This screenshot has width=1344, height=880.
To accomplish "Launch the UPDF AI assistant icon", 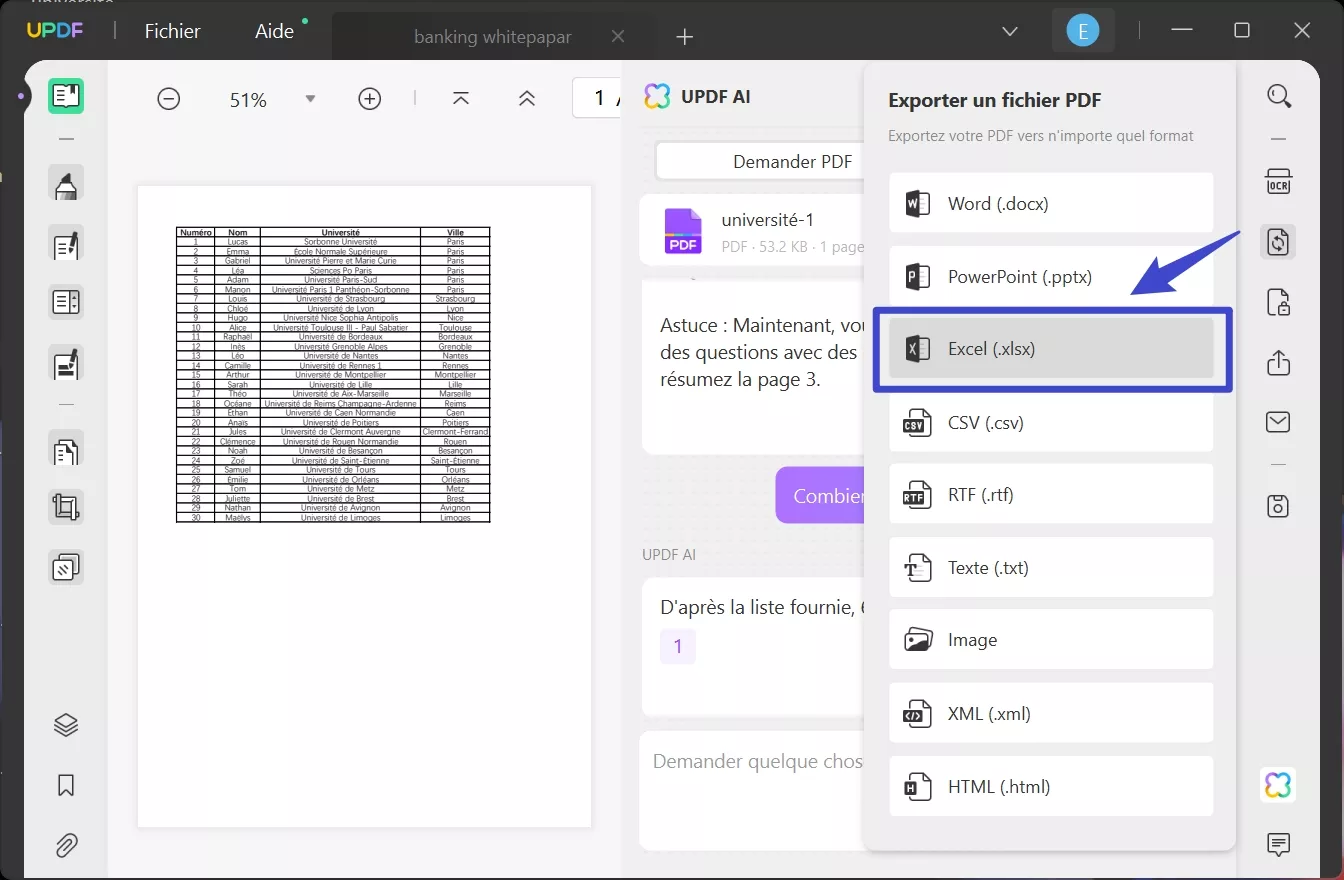I will pyautogui.click(x=1279, y=786).
